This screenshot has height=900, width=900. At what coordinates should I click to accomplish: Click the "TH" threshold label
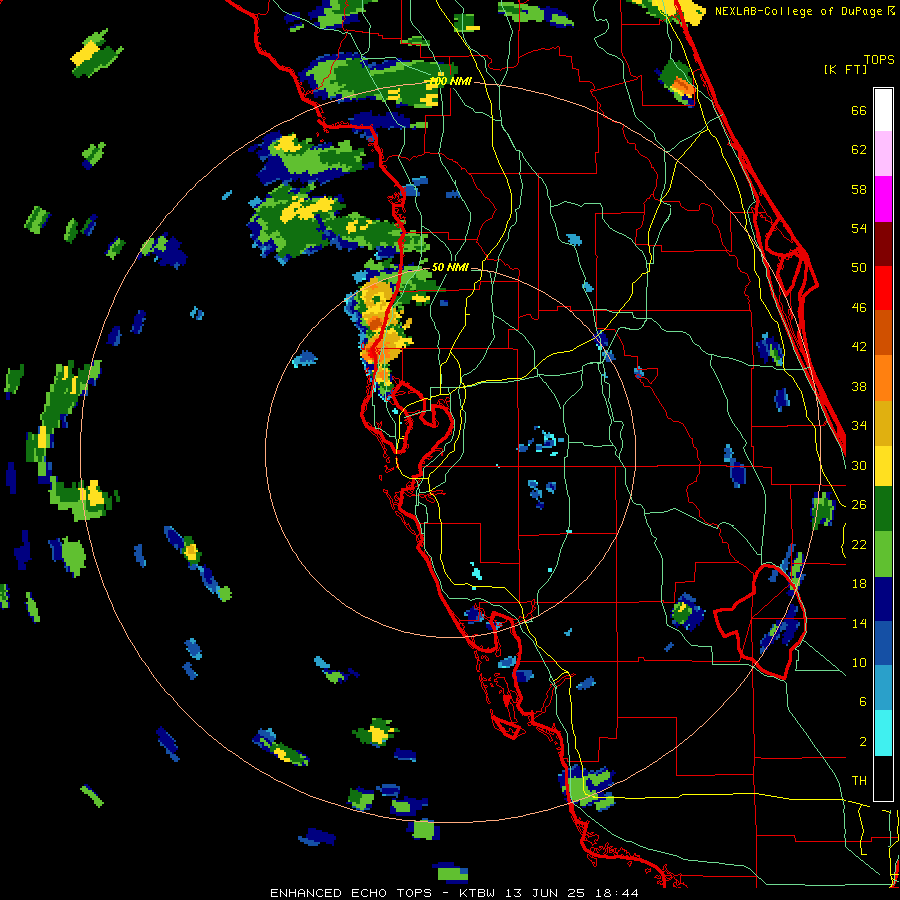859,781
